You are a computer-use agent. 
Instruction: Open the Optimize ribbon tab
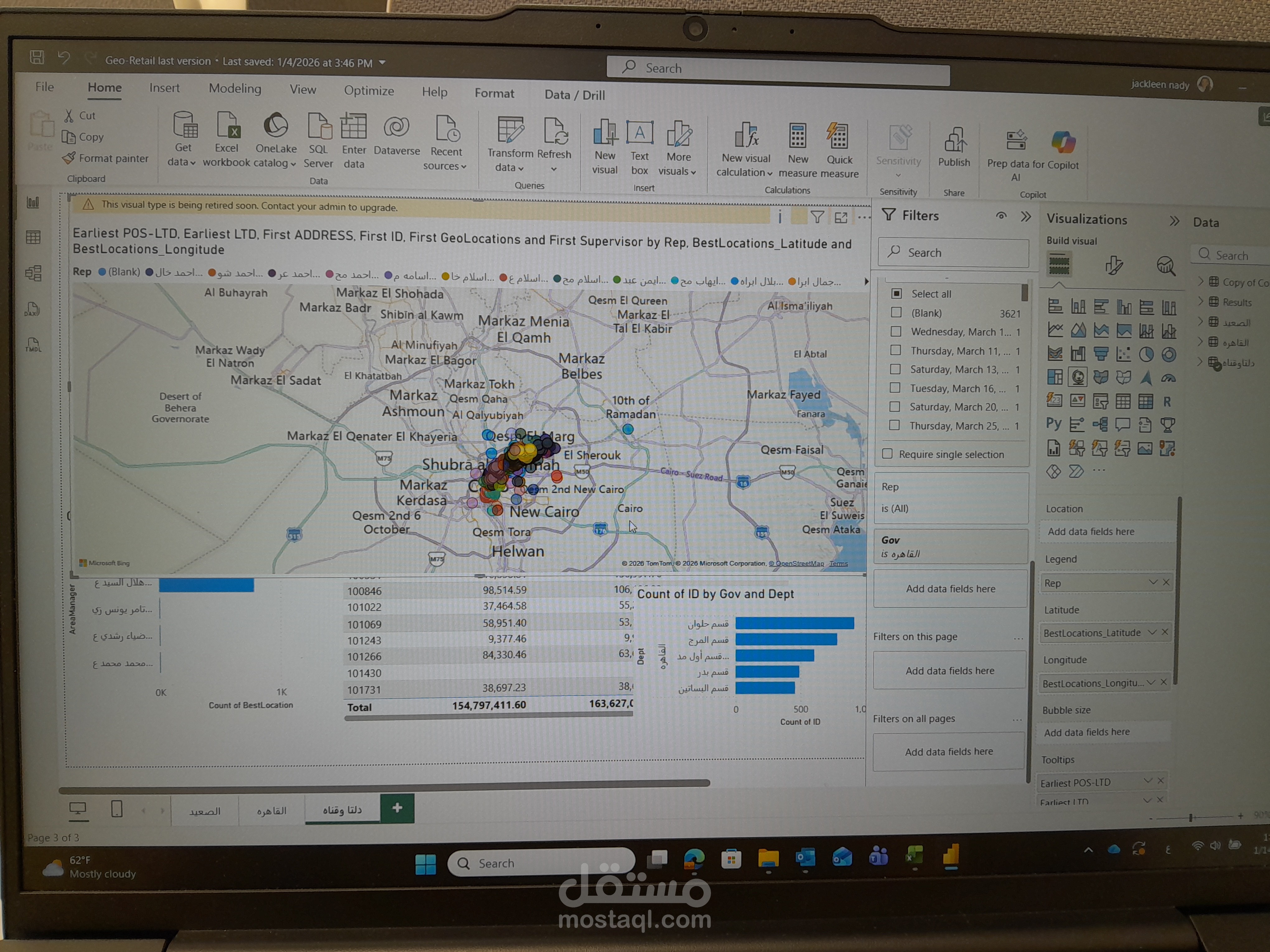(369, 91)
